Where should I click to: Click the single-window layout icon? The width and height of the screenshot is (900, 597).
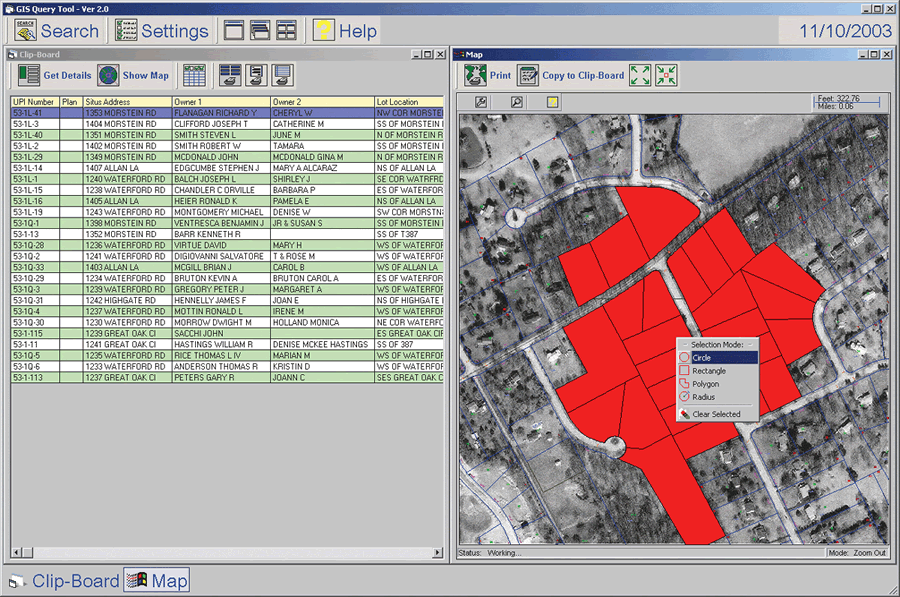[234, 30]
